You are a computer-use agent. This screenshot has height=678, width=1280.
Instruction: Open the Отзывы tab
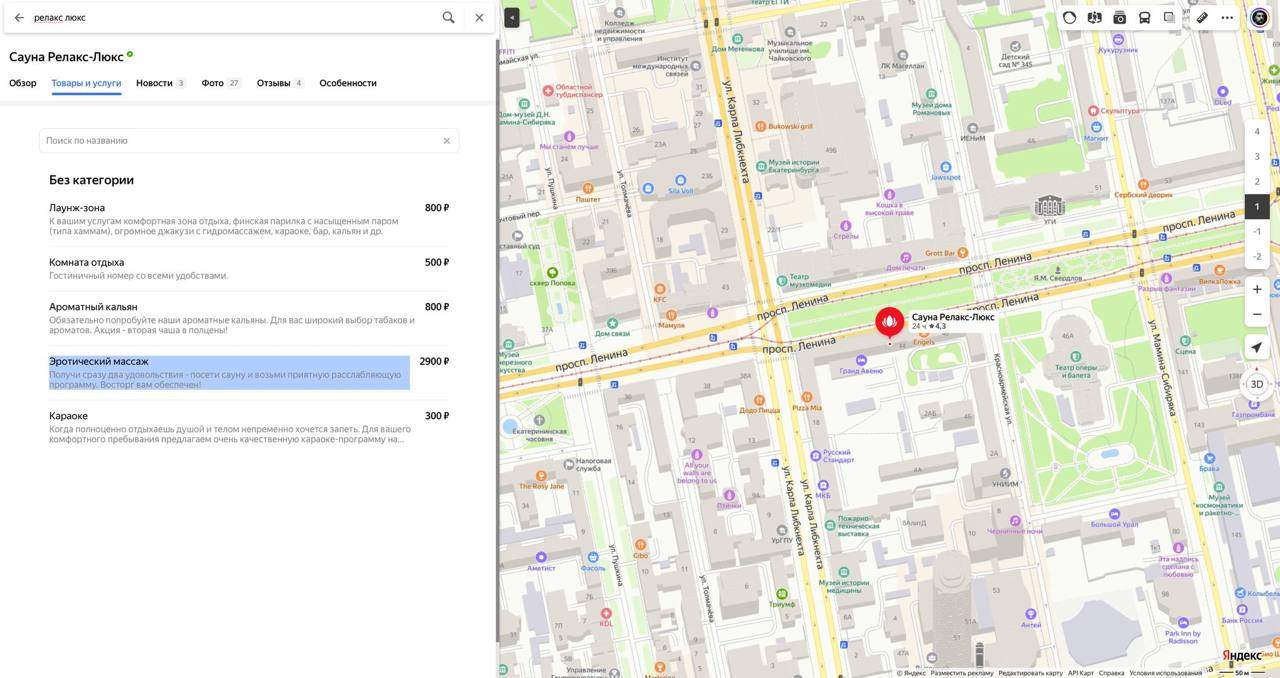[280, 83]
